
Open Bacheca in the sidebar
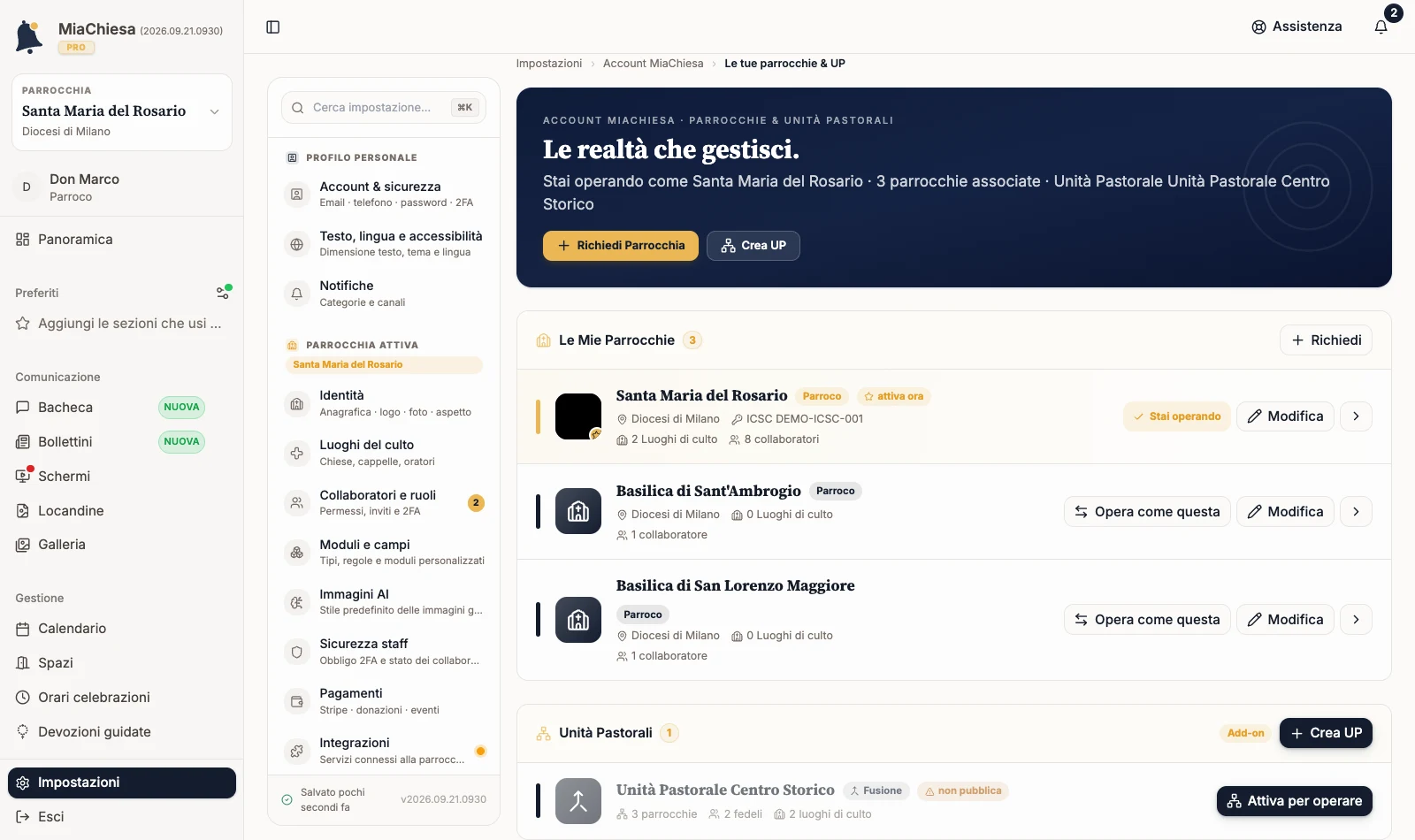(122, 408)
